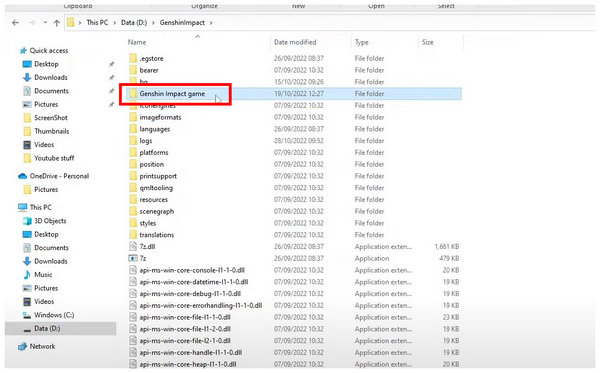Open Documents under Quick access
The height and width of the screenshot is (373, 600).
click(46, 91)
